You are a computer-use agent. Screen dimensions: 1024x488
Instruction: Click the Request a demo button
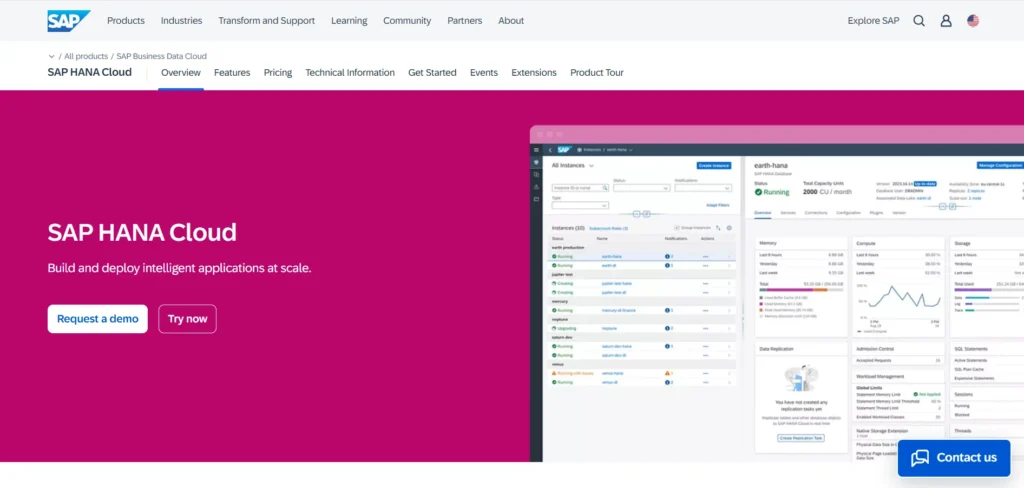click(x=97, y=319)
